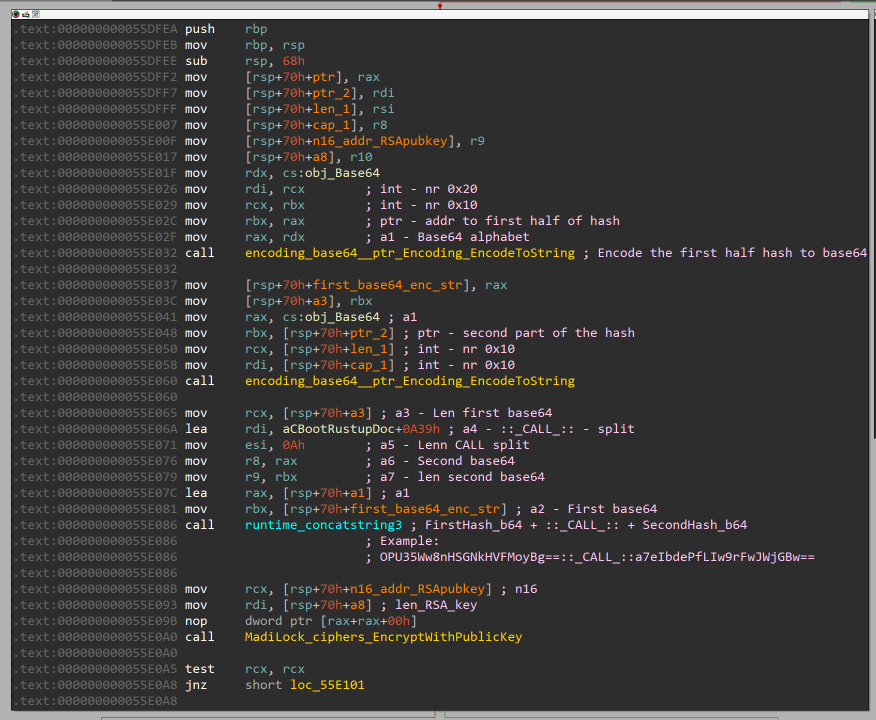This screenshot has width=876, height=720.
Task: Click comment 'Encode the first half hash to base64'
Action: [x=732, y=253]
